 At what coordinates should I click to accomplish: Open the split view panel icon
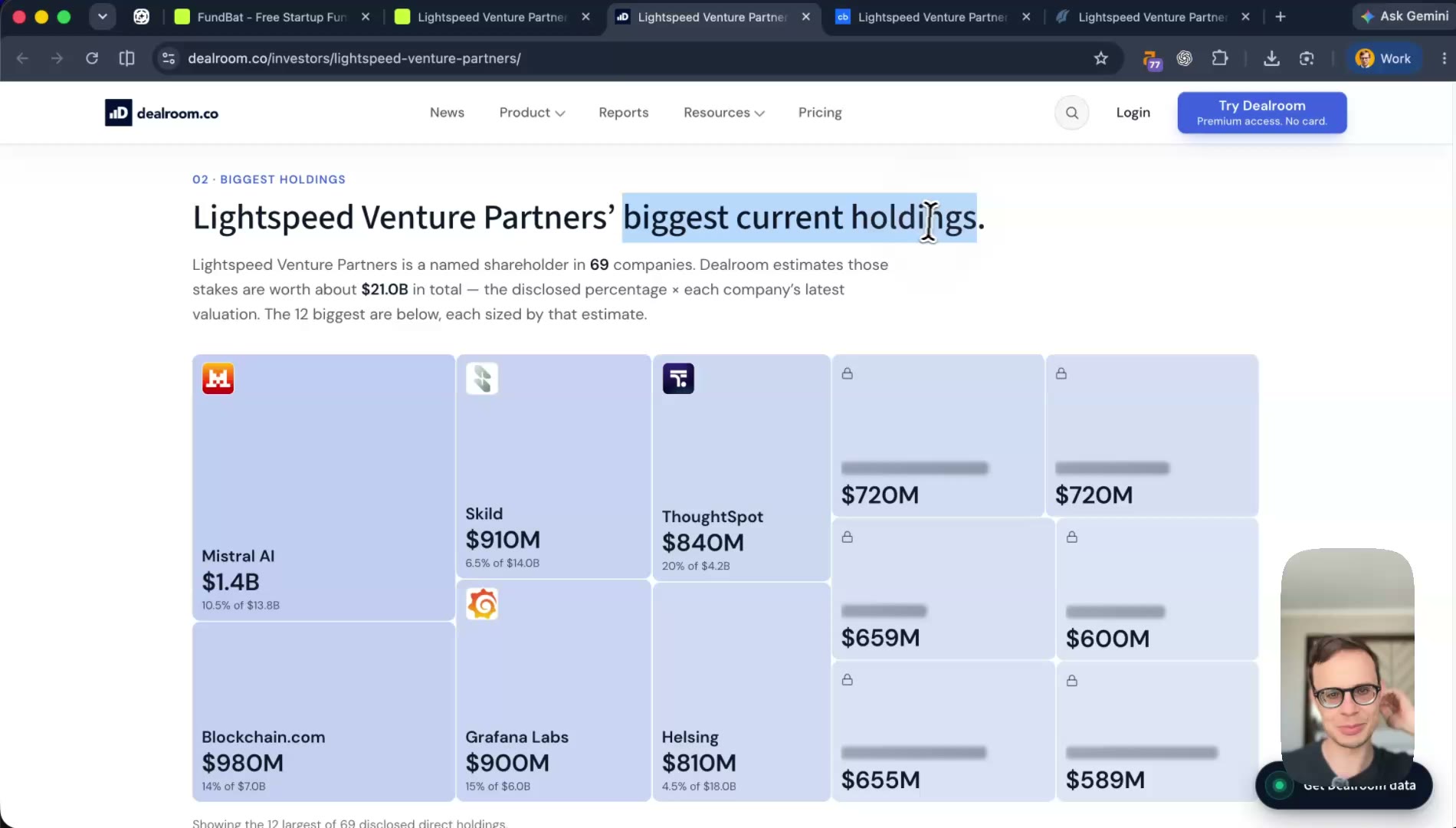tap(127, 58)
